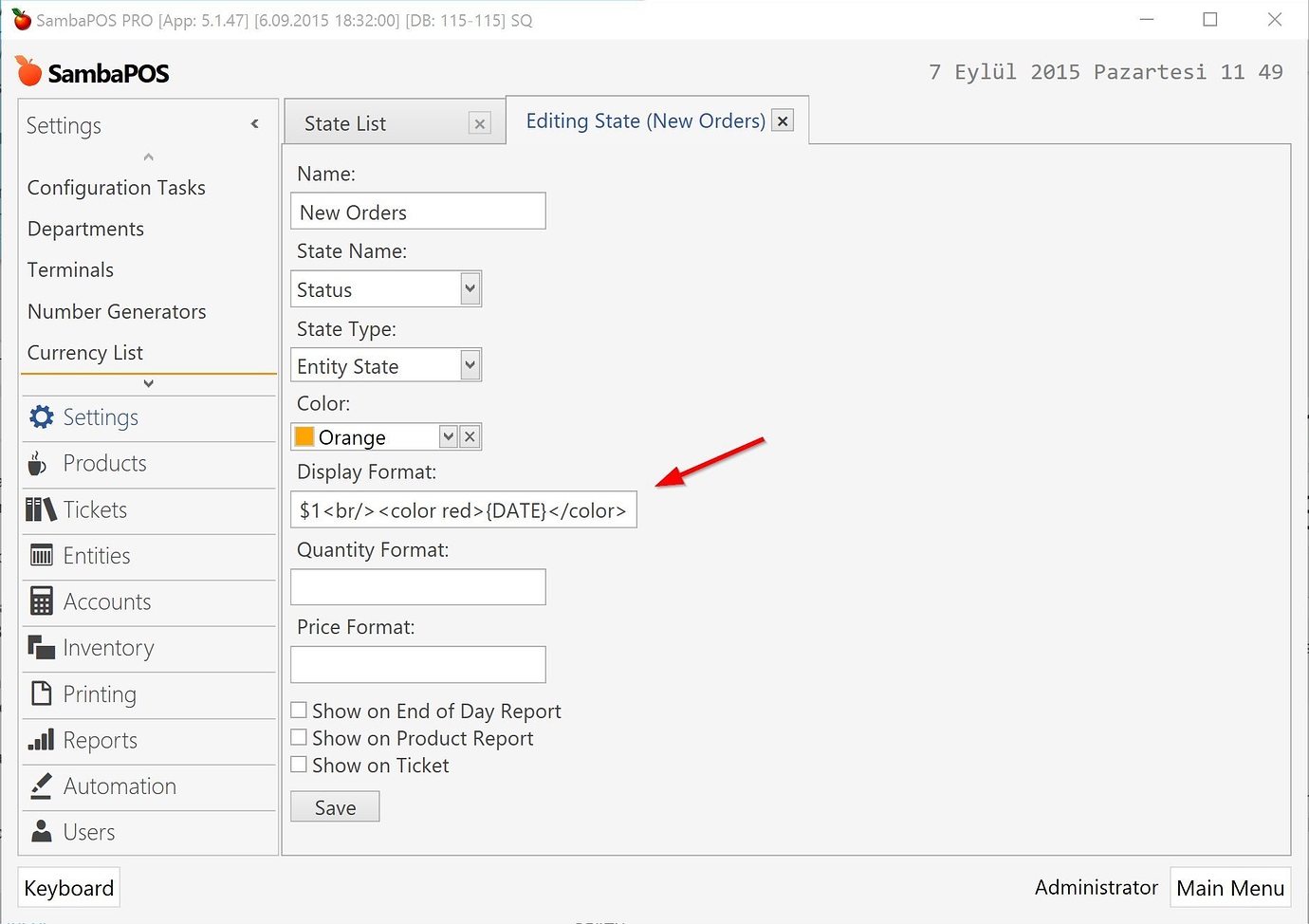Select the Automation pencil icon
Viewport: 1309px width, 924px height.
click(42, 785)
